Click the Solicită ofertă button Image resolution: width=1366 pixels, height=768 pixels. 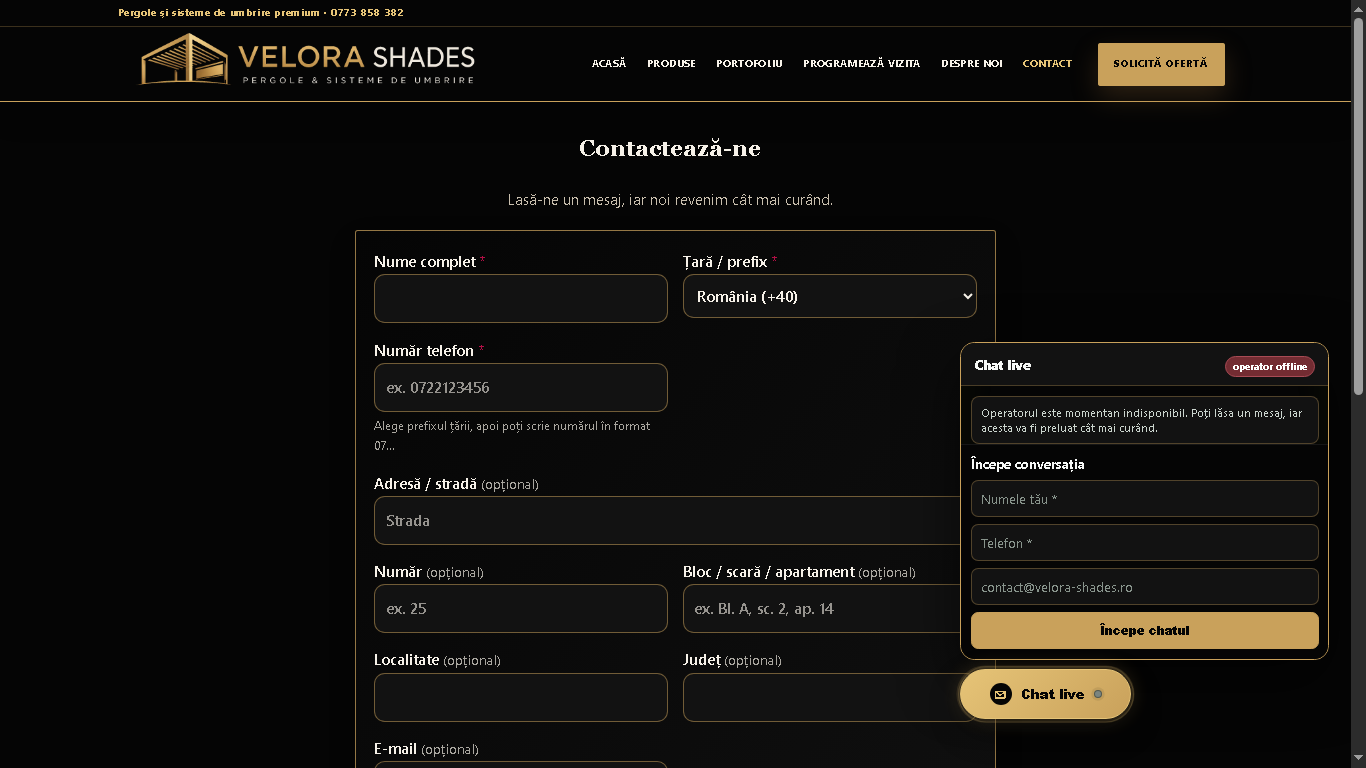(1161, 64)
